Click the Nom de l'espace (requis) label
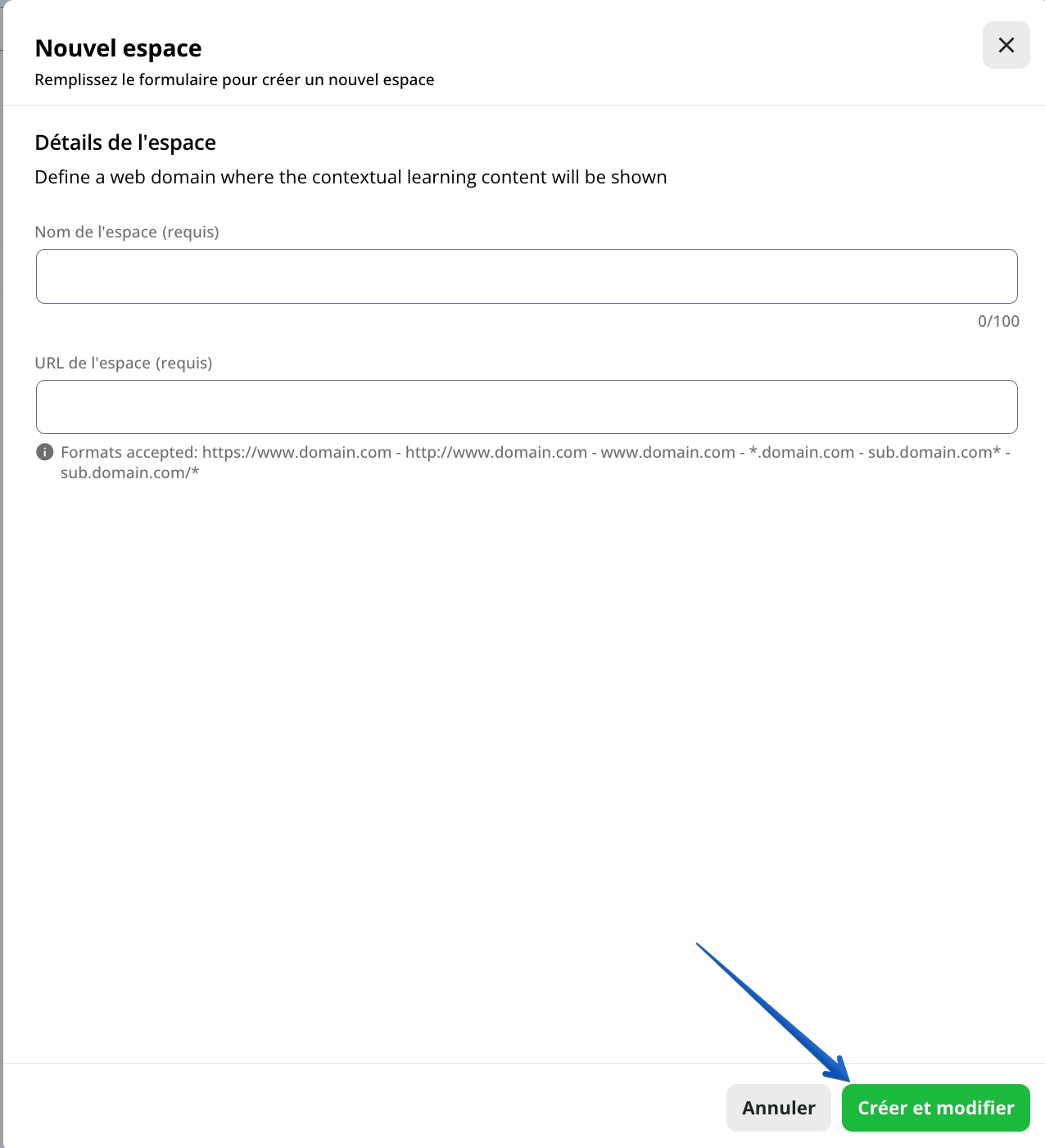1045x1148 pixels. (127, 232)
